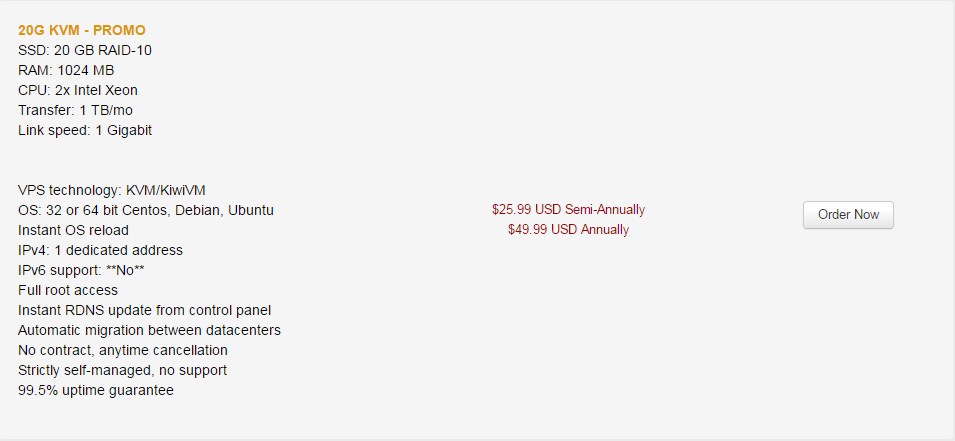The height and width of the screenshot is (441, 955).
Task: Click the No contract, anytime cancellation line
Action: point(123,351)
